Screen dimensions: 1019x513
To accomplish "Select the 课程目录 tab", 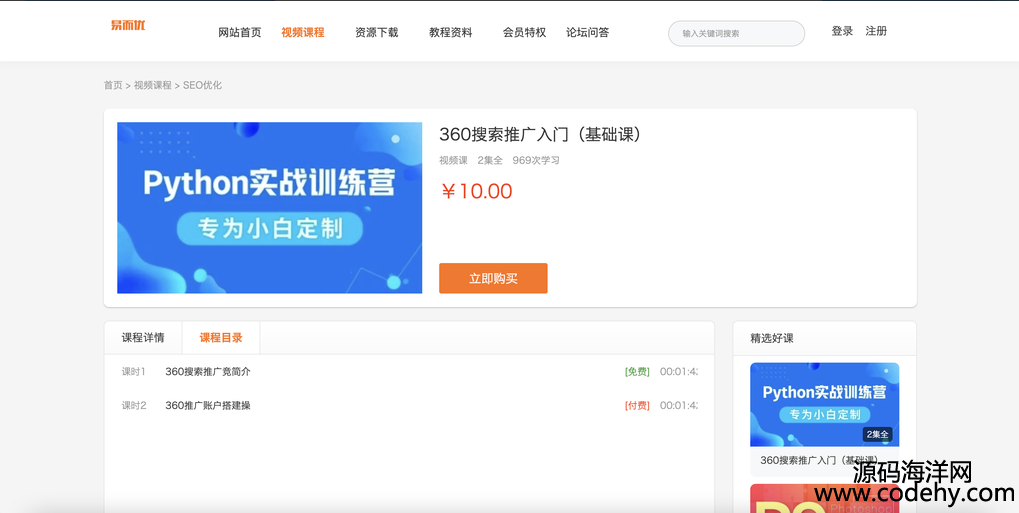I will pos(221,337).
